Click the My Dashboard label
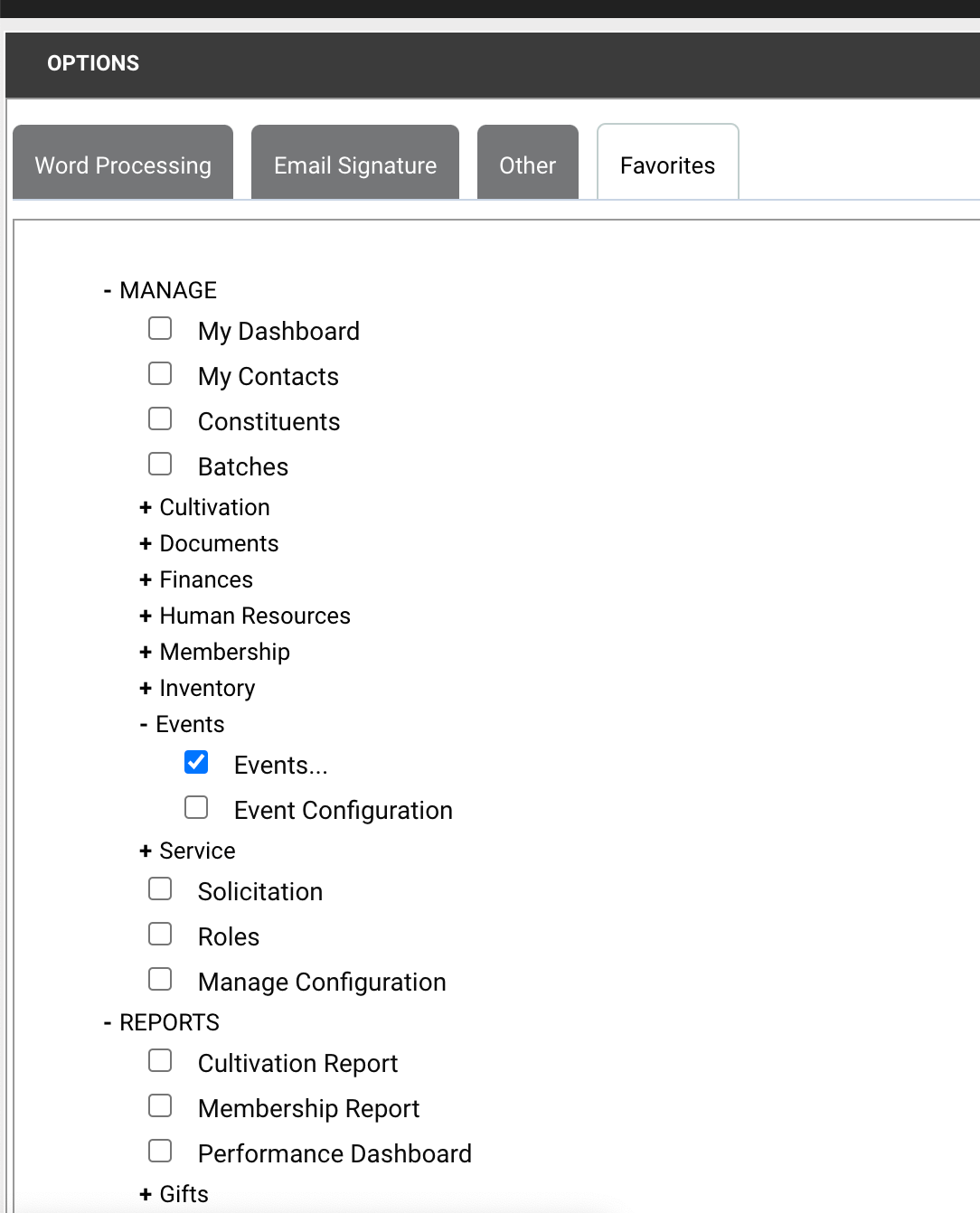Image resolution: width=980 pixels, height=1213 pixels. 278,332
